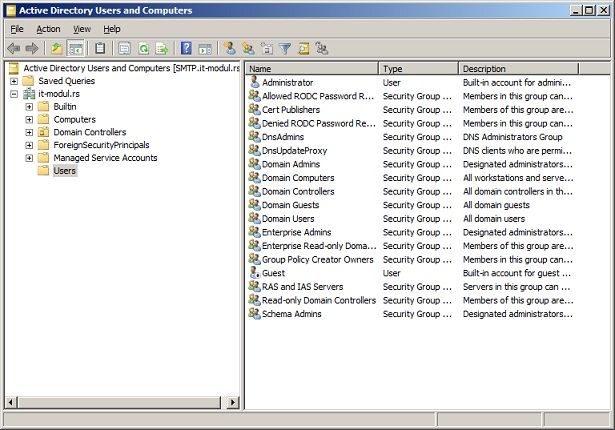Click the description 'DNS Administrators Group'
This screenshot has height=430, width=615.
pos(512,137)
